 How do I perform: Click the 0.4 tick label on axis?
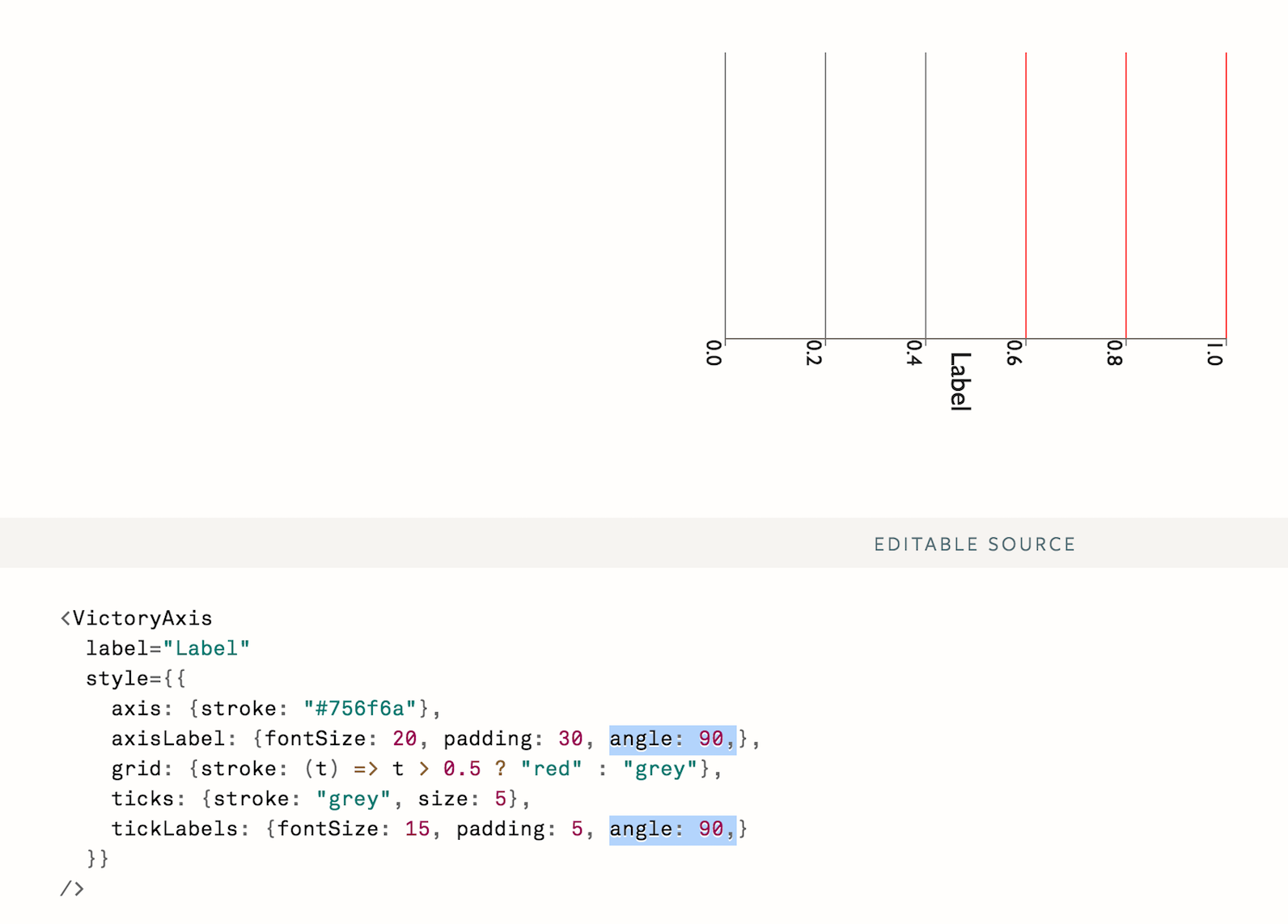[x=914, y=353]
